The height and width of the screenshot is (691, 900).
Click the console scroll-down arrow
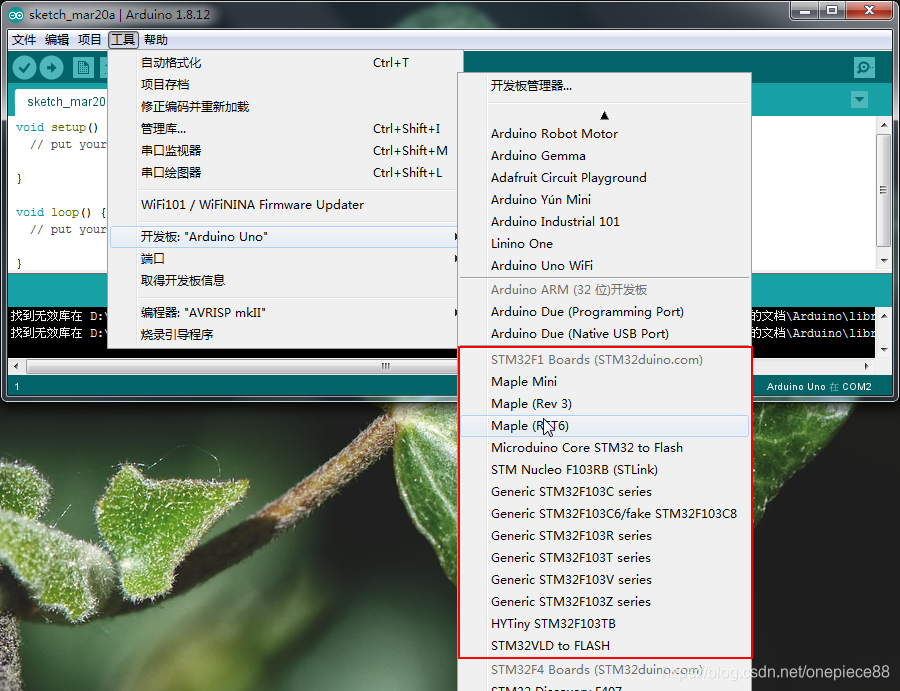click(x=883, y=350)
